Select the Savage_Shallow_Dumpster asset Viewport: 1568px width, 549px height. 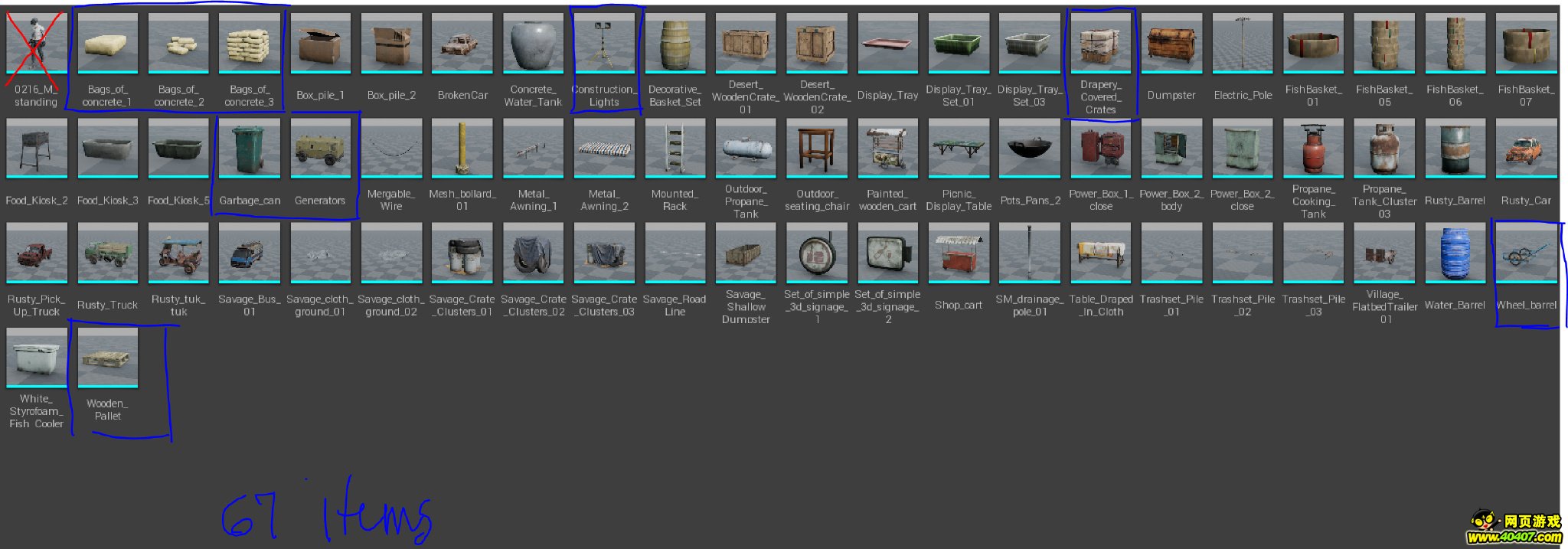tap(746, 253)
